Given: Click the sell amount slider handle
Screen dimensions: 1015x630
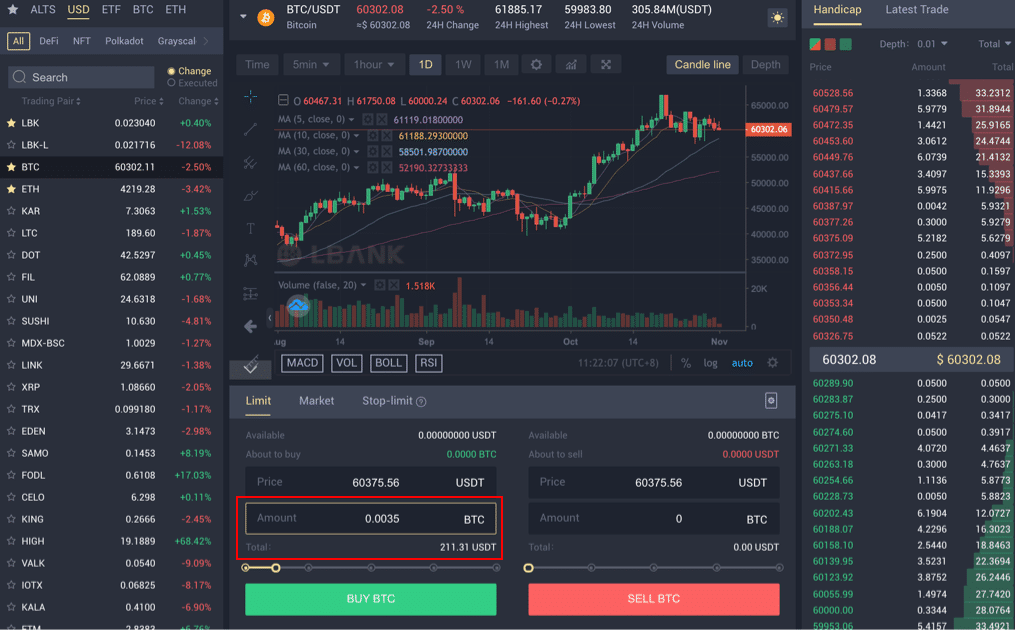Looking at the screenshot, I should pos(529,568).
